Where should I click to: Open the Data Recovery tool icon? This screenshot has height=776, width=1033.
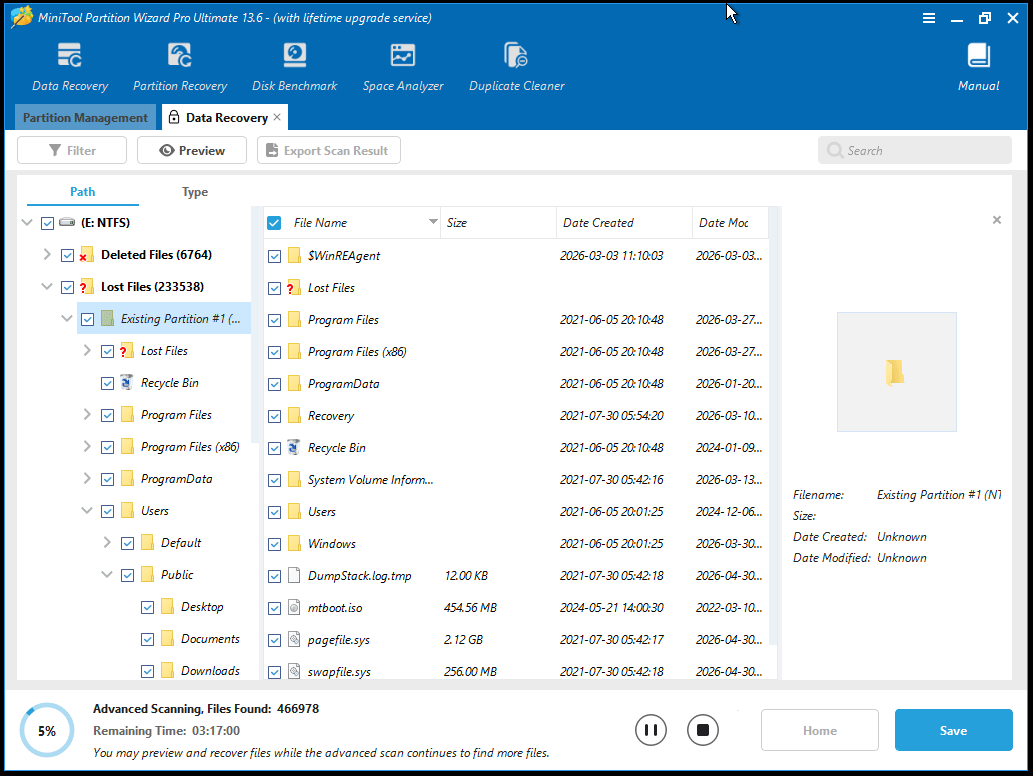click(69, 55)
